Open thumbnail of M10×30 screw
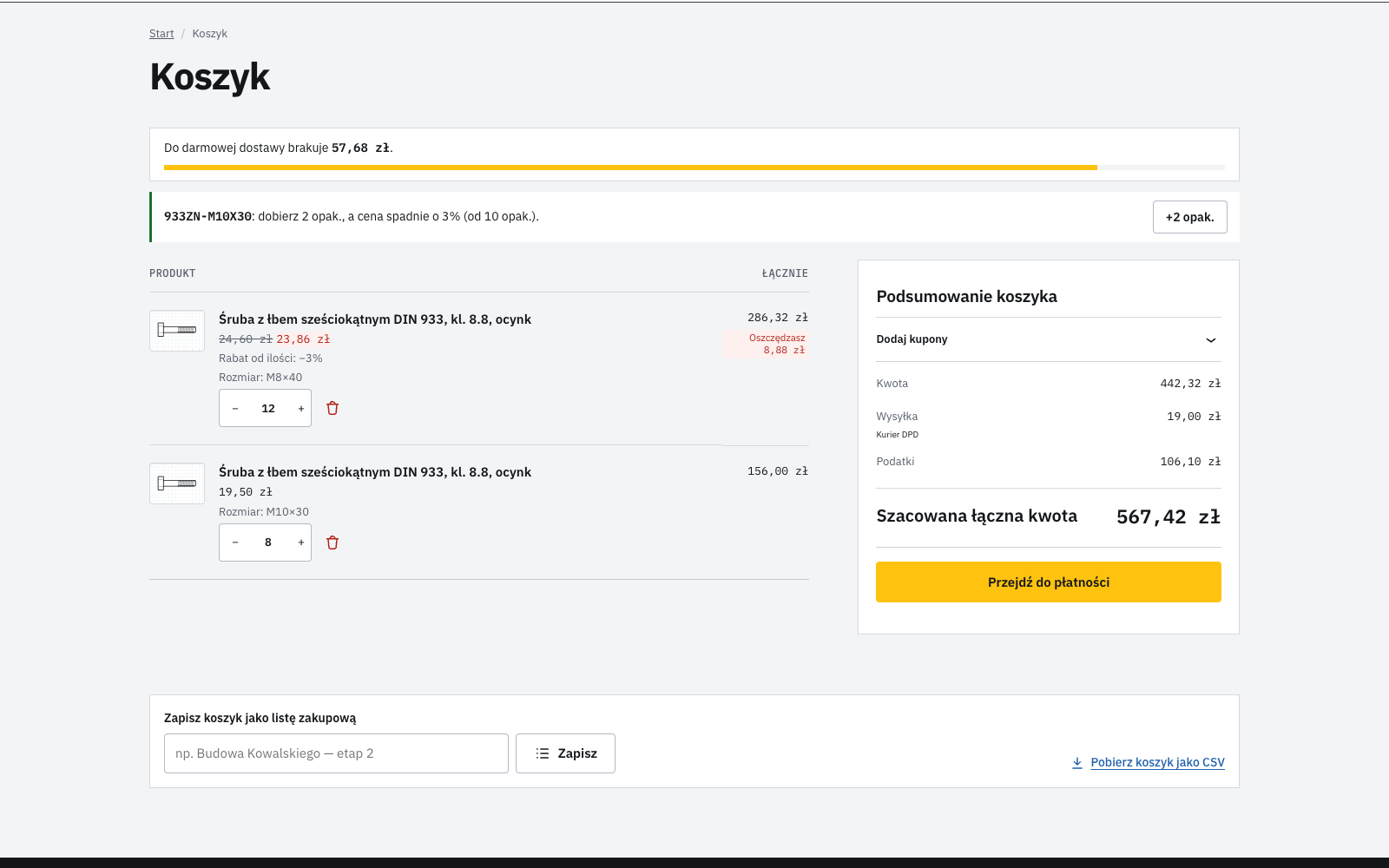Image resolution: width=1389 pixels, height=868 pixels. (x=177, y=483)
